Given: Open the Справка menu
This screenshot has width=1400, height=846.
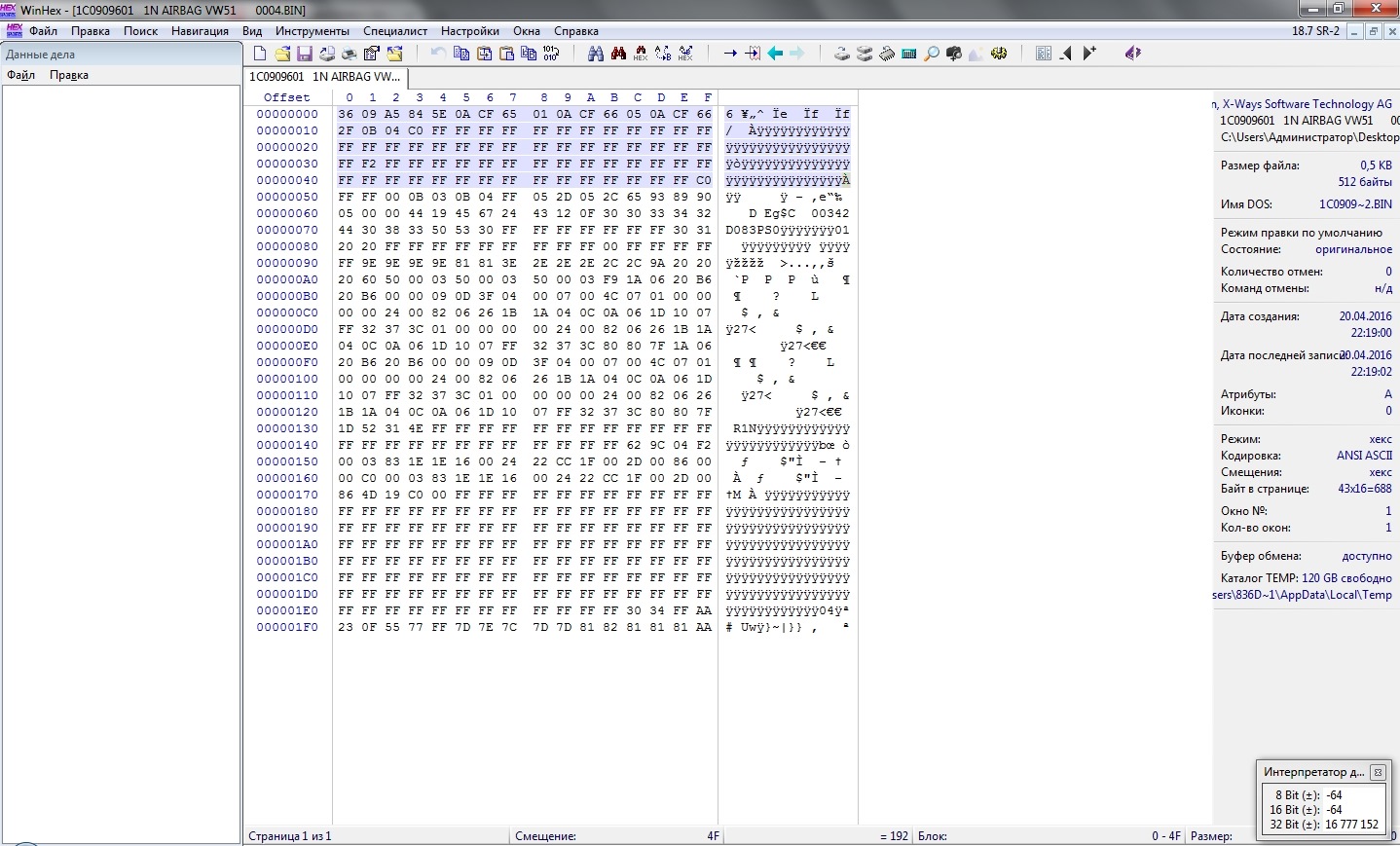Looking at the screenshot, I should click(576, 31).
